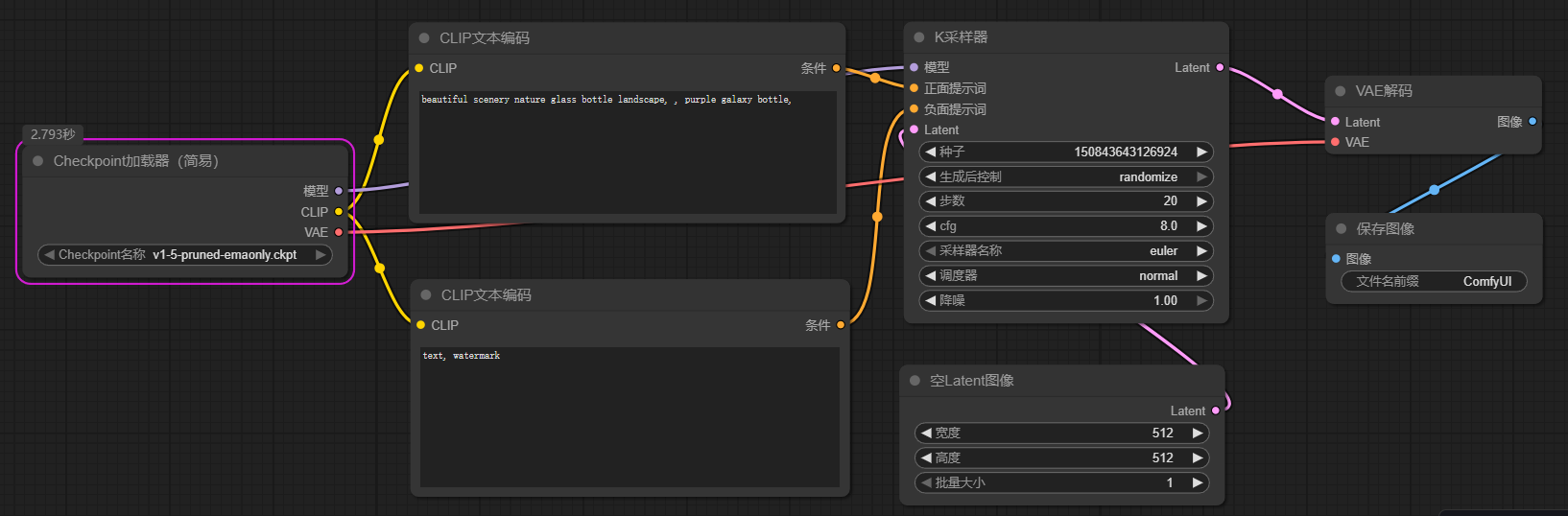Increase 宽度 with the right arrow
The height and width of the screenshot is (516, 1568).
1198,434
